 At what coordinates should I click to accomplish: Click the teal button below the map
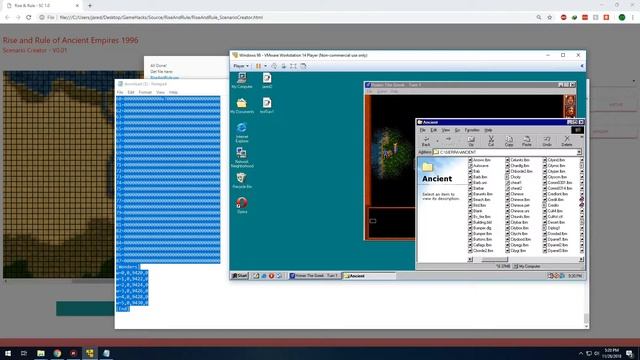tap(85, 309)
